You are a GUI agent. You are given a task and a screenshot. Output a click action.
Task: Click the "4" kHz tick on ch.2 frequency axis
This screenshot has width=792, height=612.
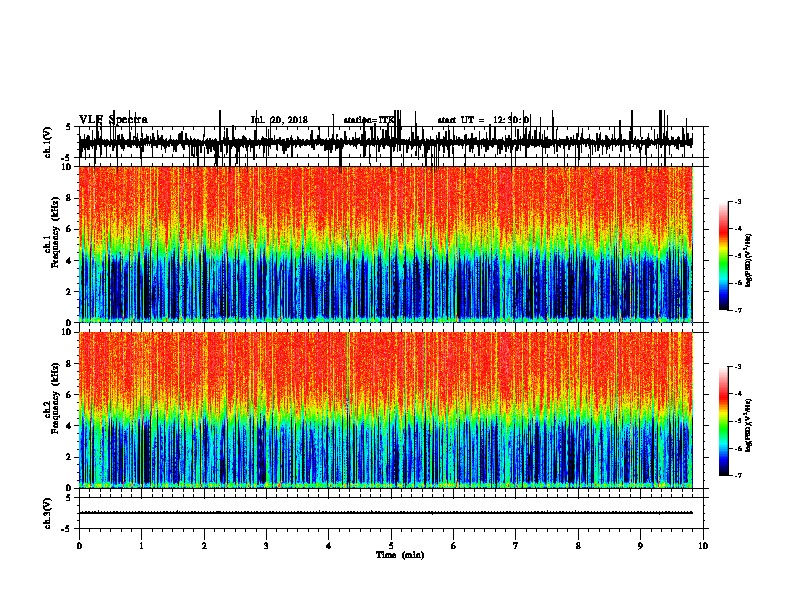(70, 426)
